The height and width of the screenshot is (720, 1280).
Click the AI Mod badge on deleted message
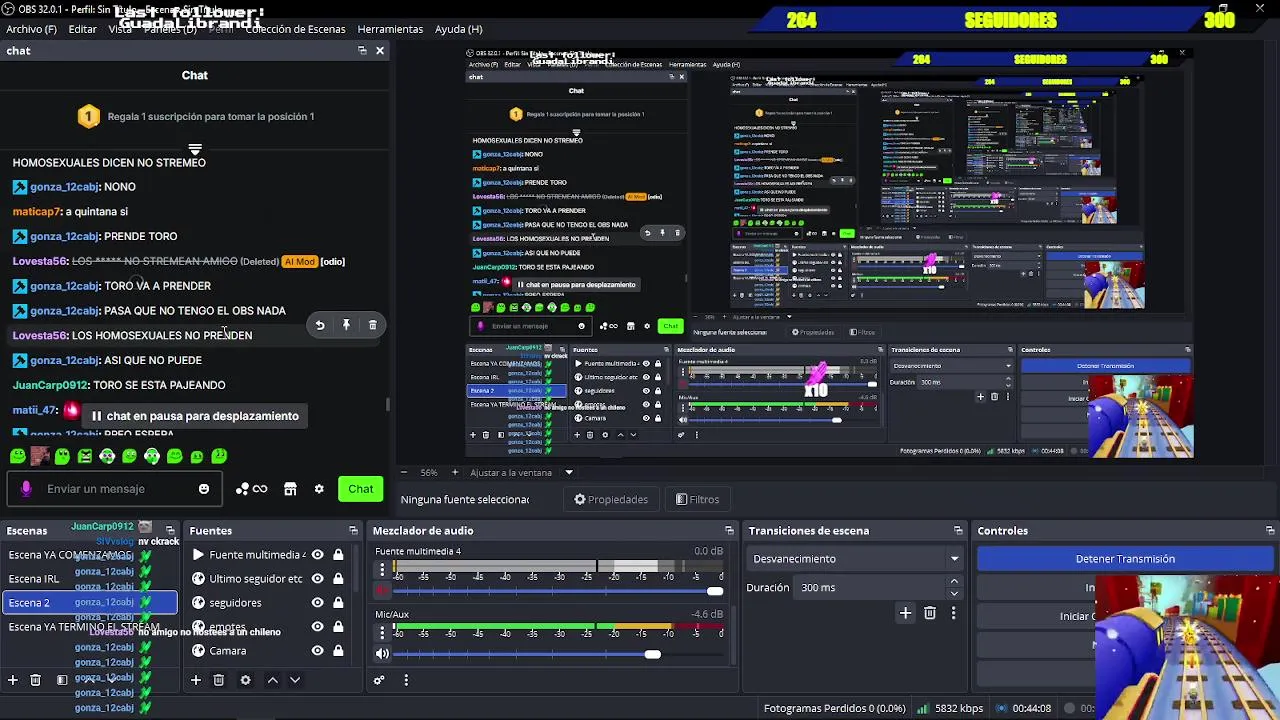(299, 261)
